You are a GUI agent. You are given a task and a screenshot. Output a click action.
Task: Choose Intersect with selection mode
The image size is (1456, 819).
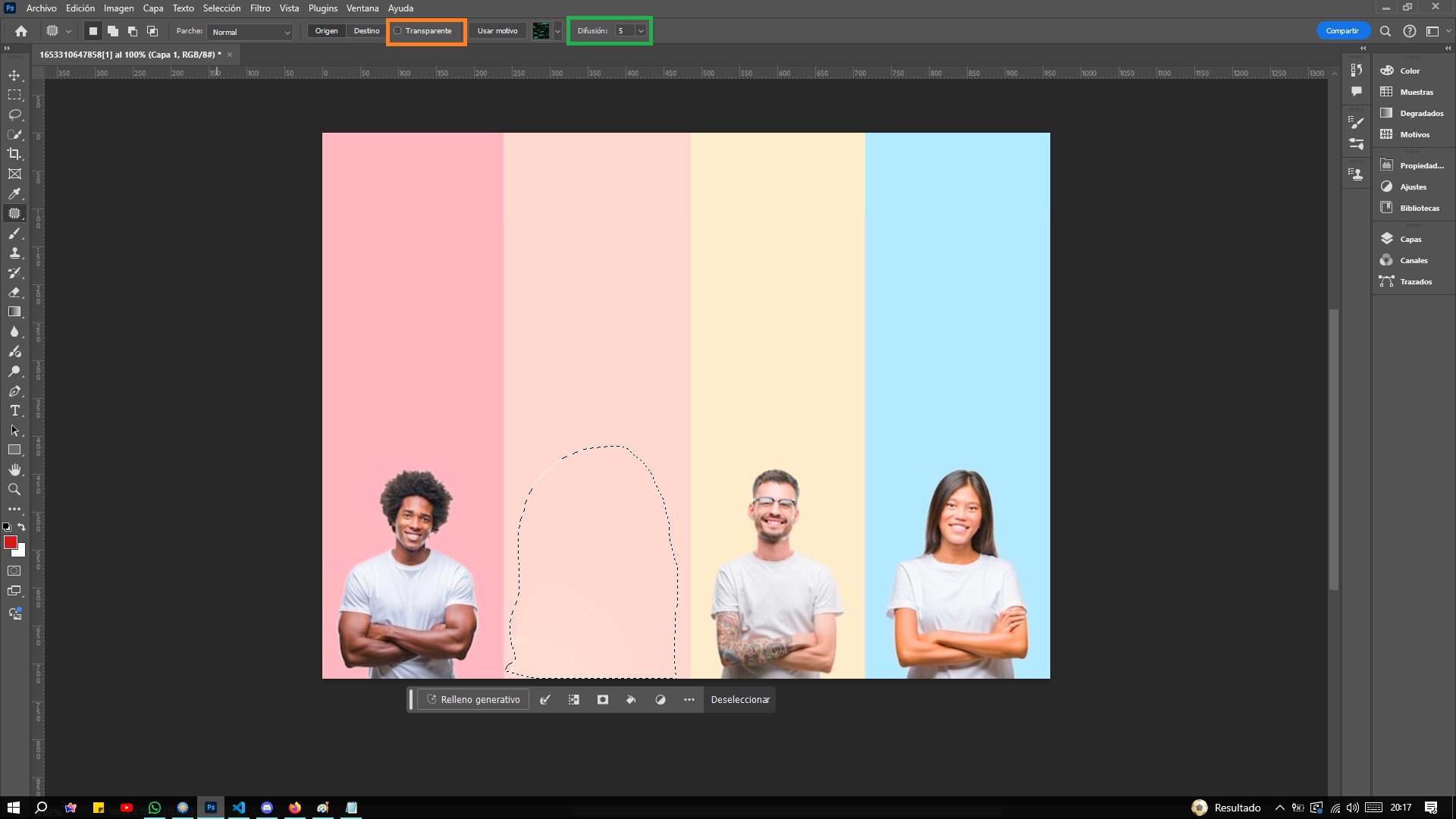coord(152,31)
